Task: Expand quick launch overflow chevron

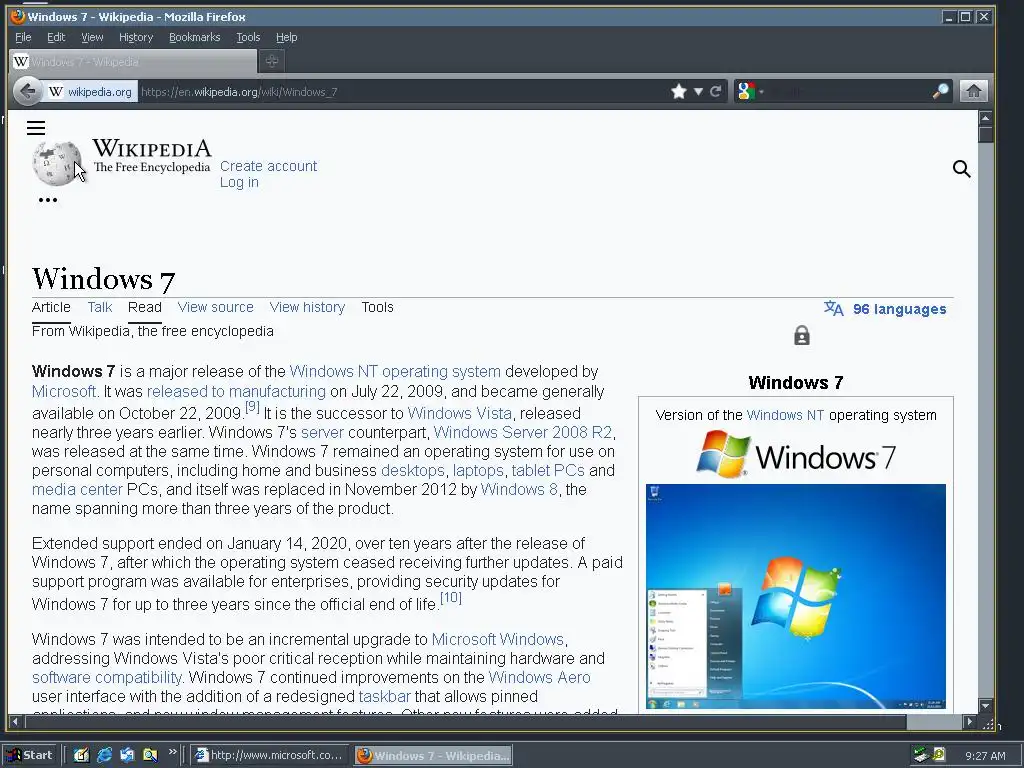Action: pos(172,752)
